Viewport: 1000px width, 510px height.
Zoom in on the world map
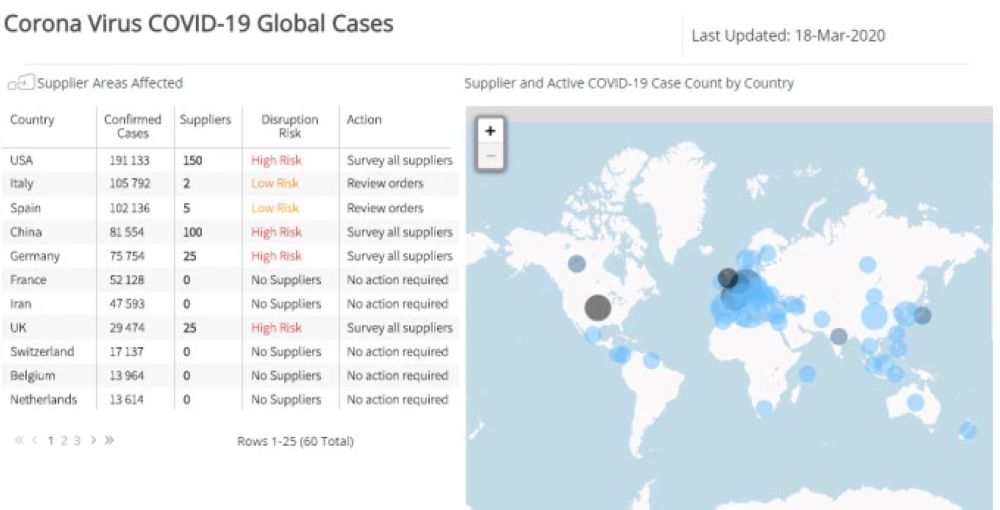[x=490, y=131]
